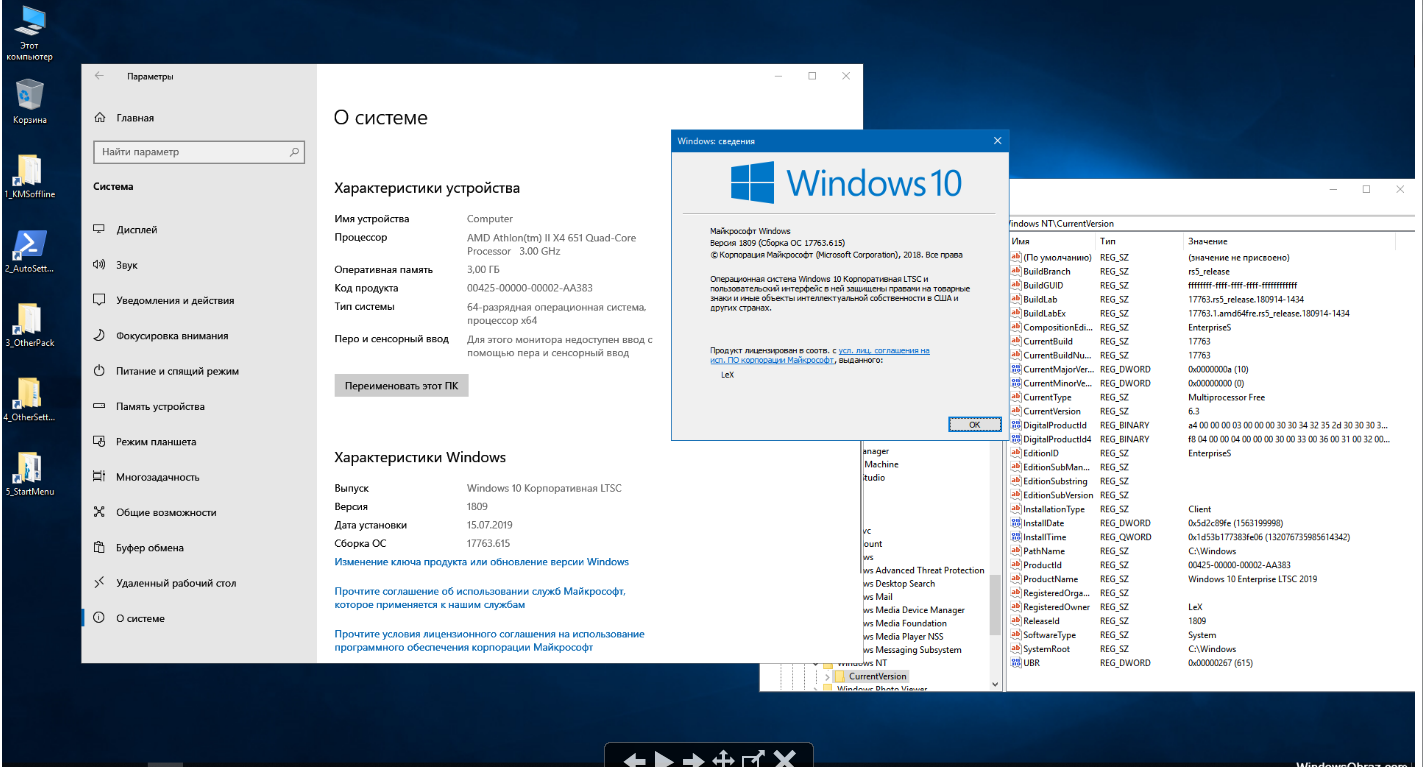1423x767 pixels.
Task: Click the power icon for Питание и спящий режим
Action: (x=99, y=371)
